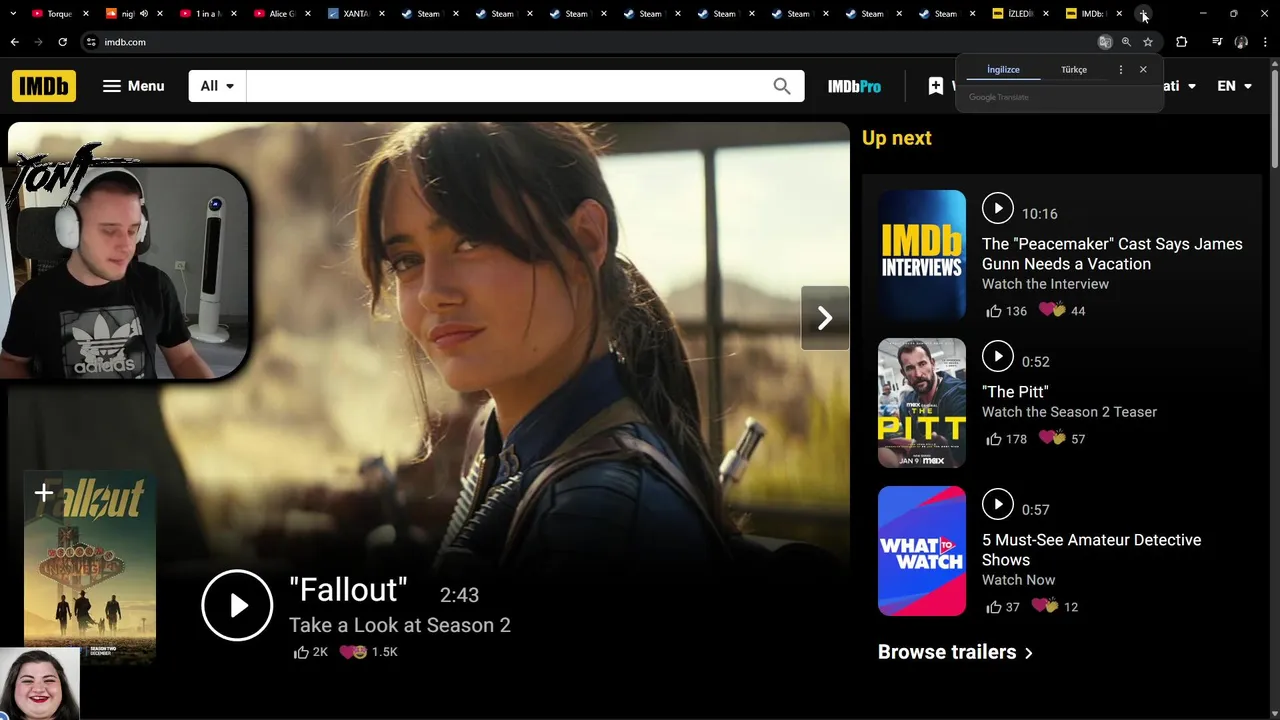View site information icon beside imdb.com
Screen dimensions: 1280x720
(91, 42)
